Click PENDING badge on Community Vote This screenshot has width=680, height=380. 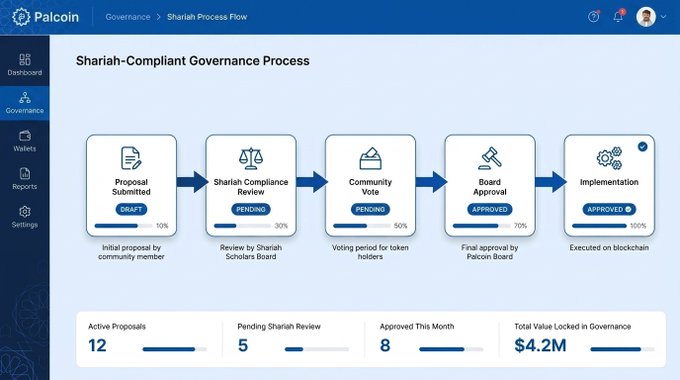(370, 210)
